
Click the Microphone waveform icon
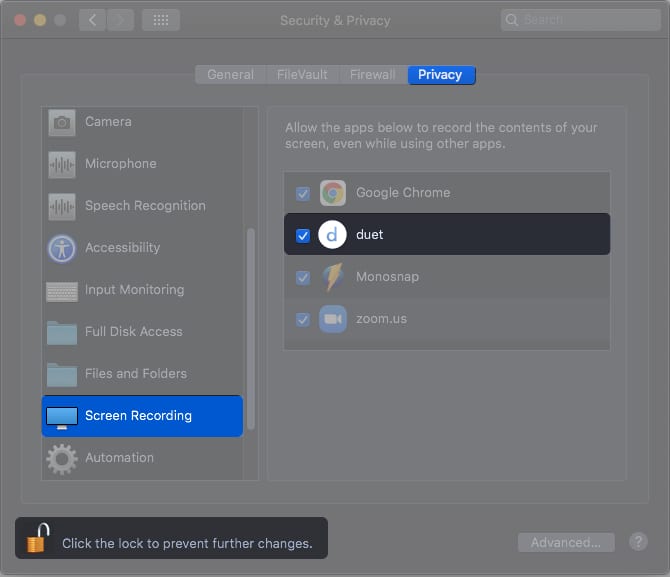point(62,165)
